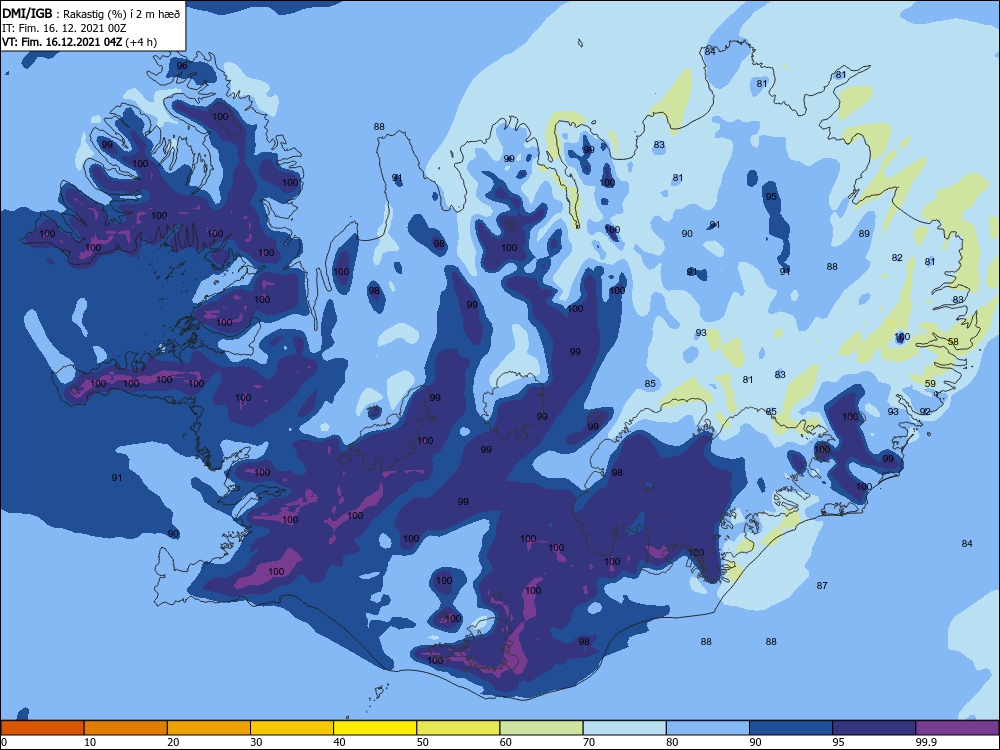Click the humidity value '82' on the map
Image resolution: width=1000 pixels, height=750 pixels.
pos(897,258)
